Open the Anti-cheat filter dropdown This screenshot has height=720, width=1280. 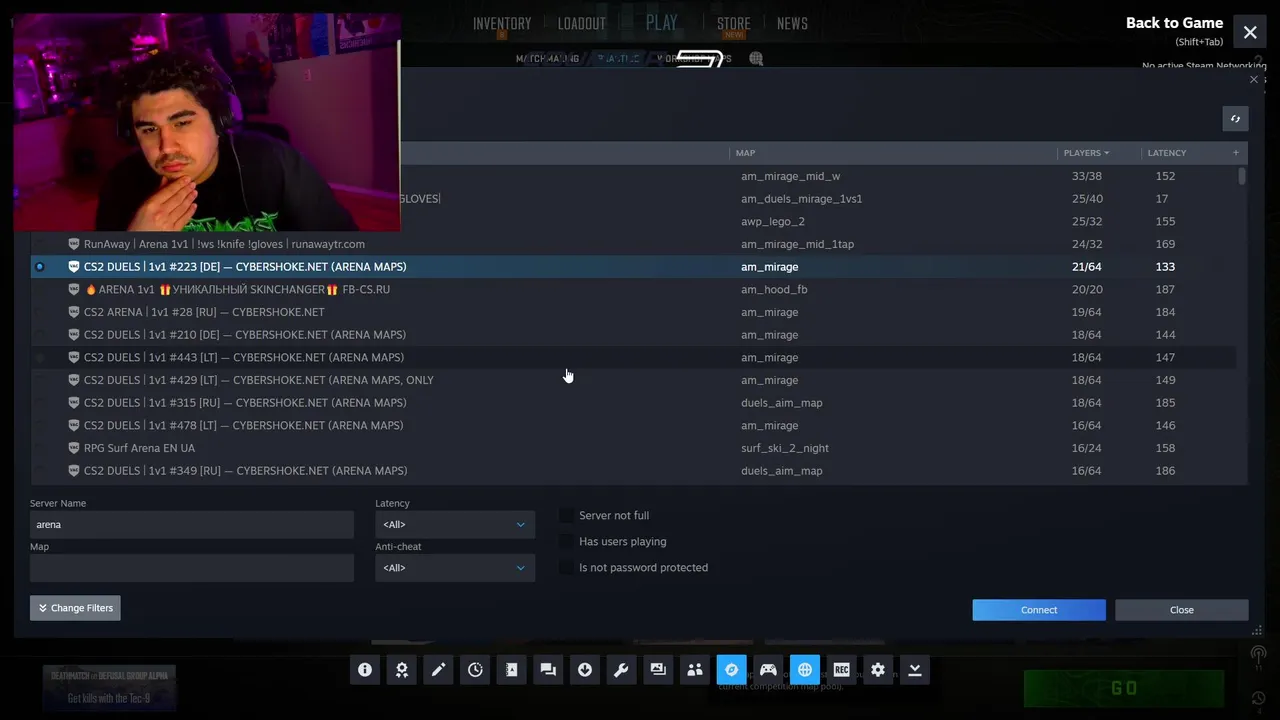click(455, 568)
